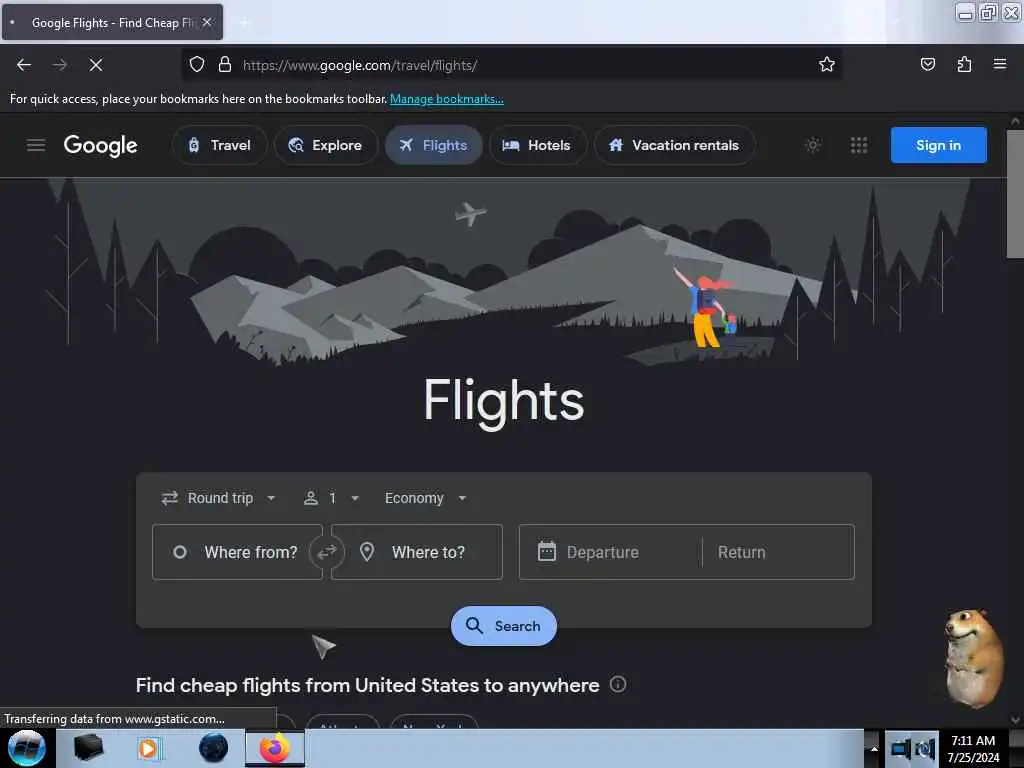1024x768 pixels.
Task: Launch media player from taskbar
Action: click(148, 748)
